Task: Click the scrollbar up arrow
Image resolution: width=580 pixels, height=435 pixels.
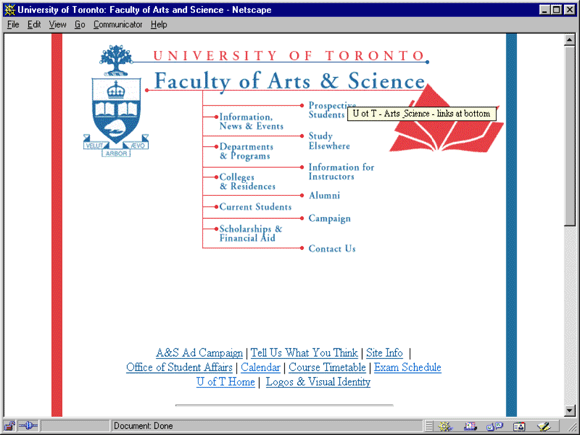Action: (x=569, y=40)
